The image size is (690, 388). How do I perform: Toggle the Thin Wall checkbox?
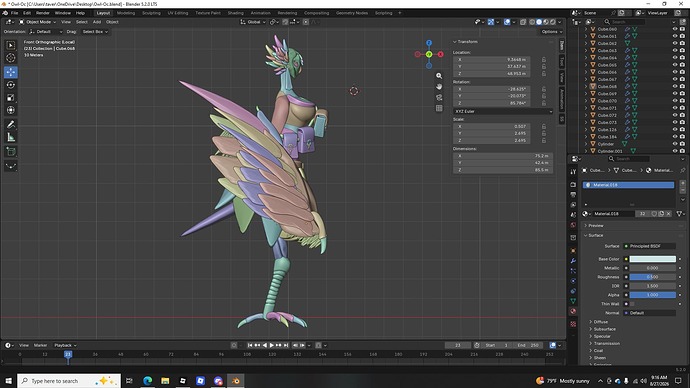click(x=632, y=304)
